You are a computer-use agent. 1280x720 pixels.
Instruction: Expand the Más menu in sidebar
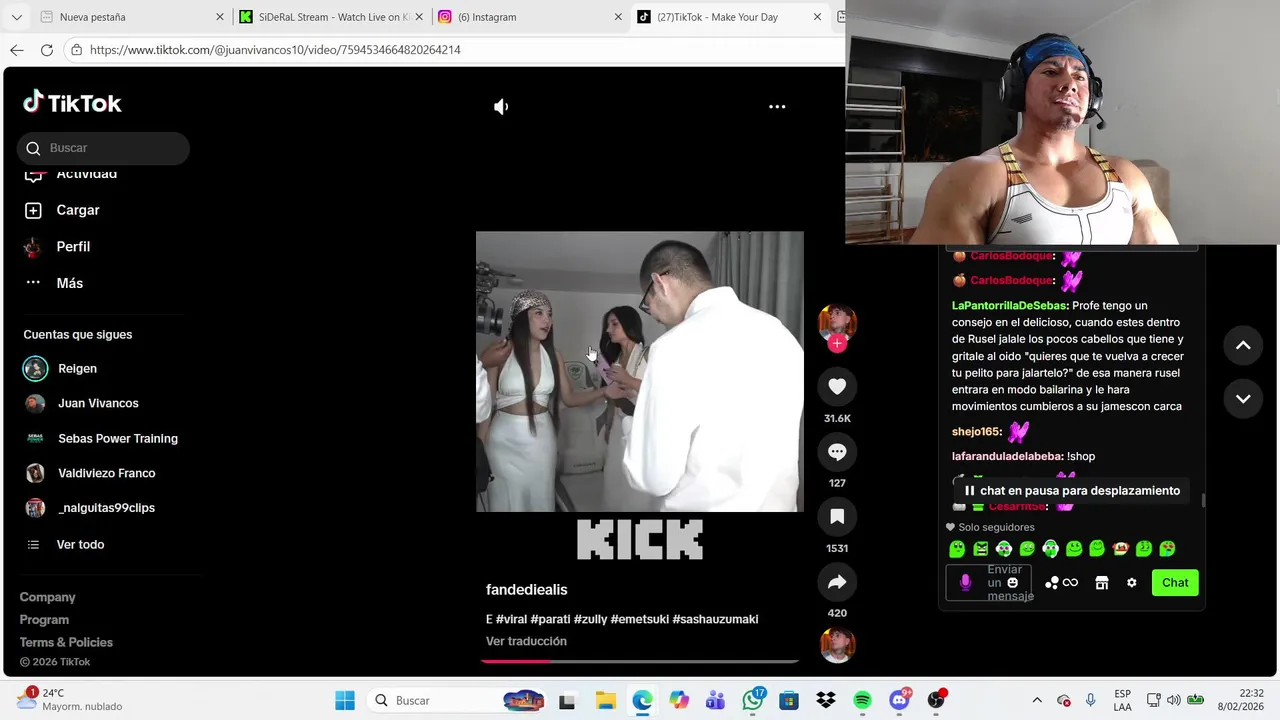pos(54,283)
